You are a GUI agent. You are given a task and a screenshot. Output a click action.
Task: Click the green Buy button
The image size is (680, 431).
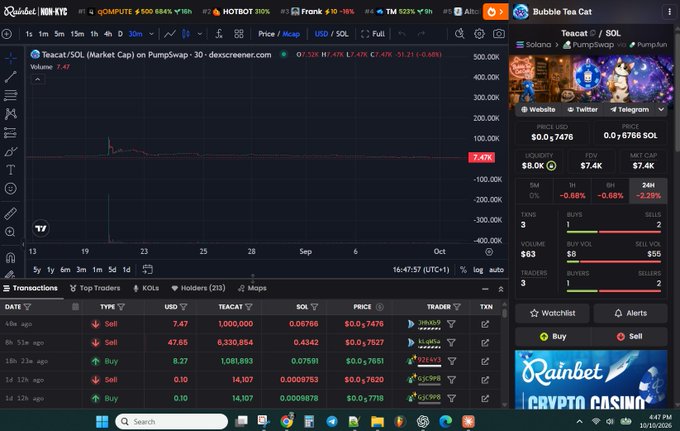pos(553,336)
